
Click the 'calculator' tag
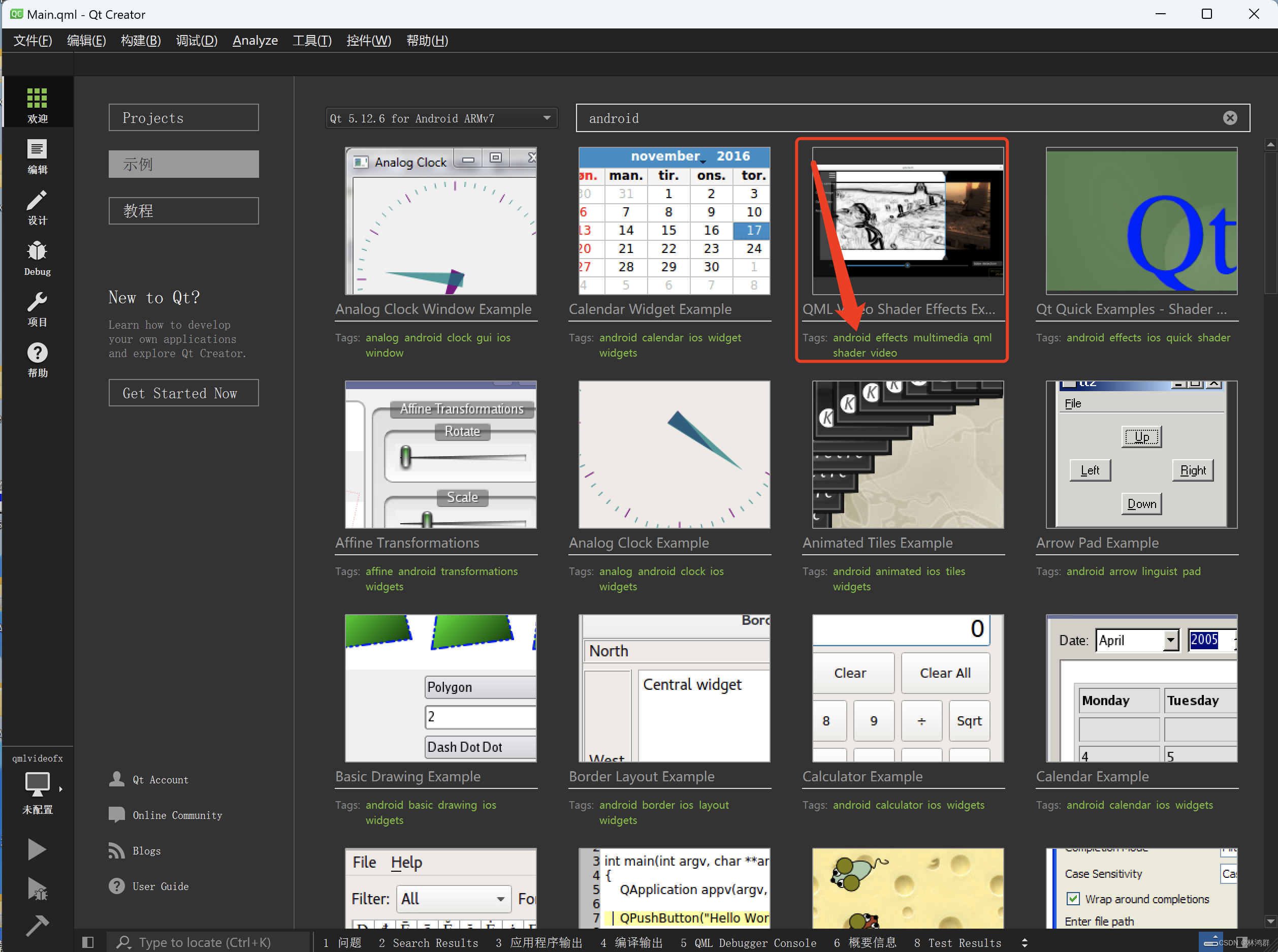[x=899, y=805]
